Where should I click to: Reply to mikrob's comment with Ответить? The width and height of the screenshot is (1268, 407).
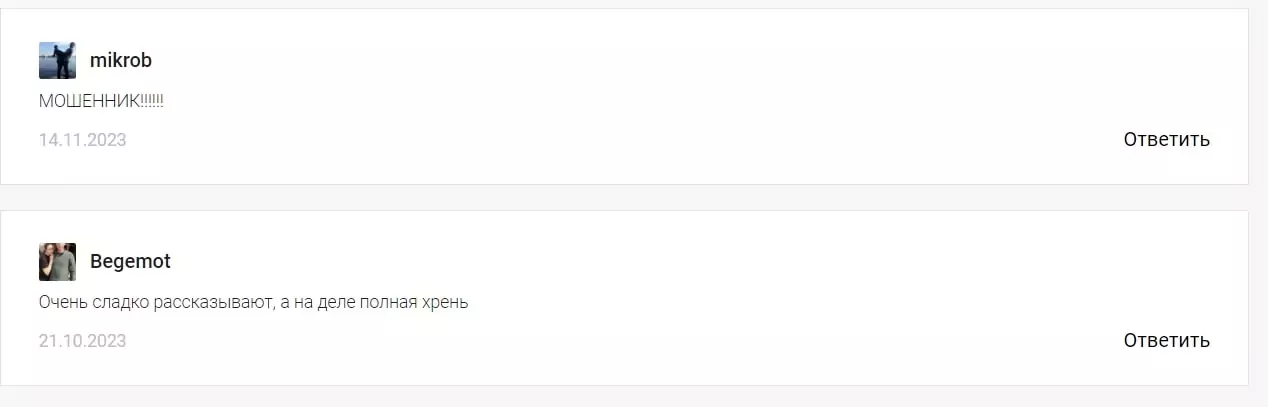(x=1166, y=139)
